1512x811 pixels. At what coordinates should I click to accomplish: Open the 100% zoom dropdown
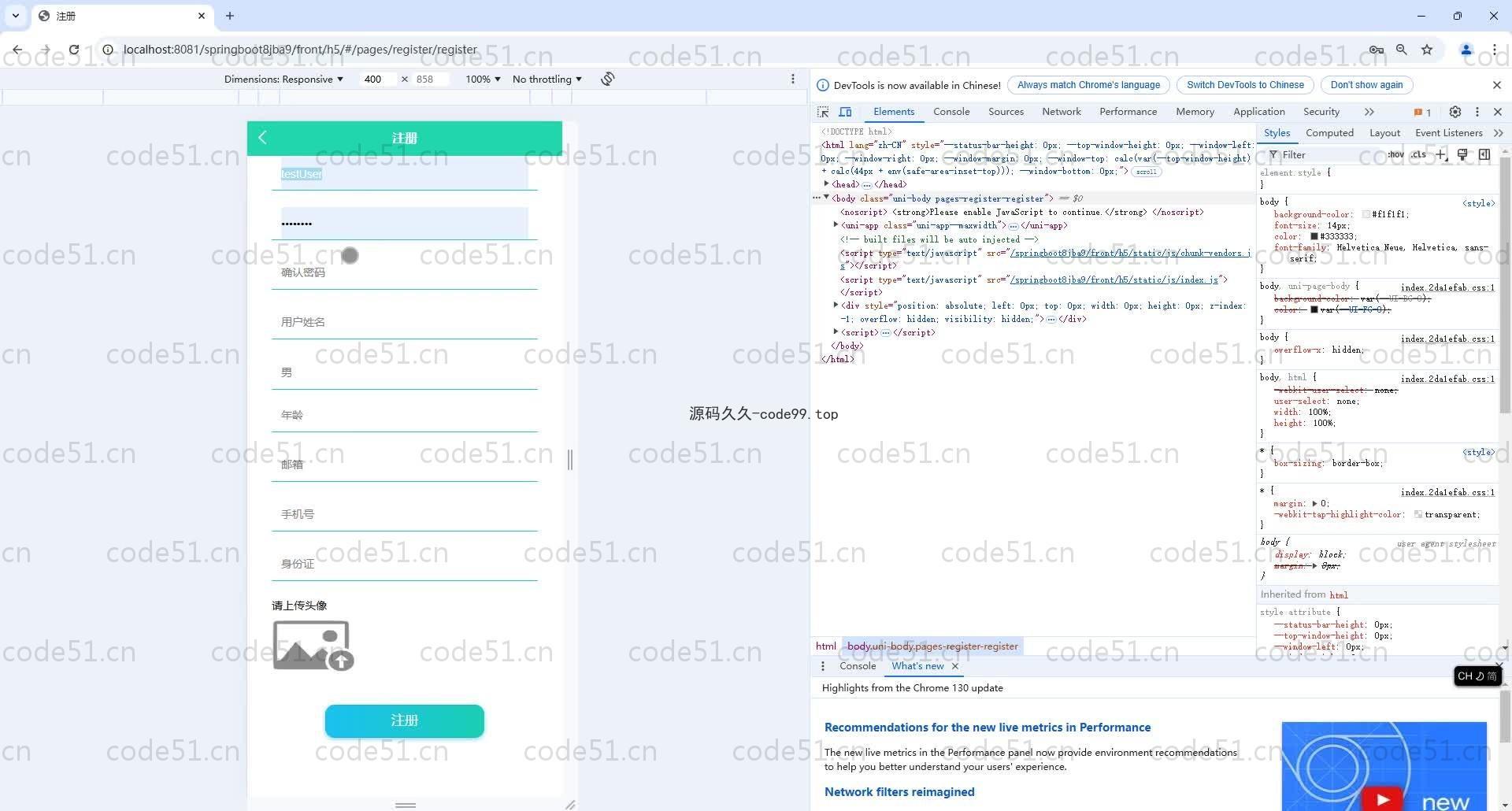point(483,80)
